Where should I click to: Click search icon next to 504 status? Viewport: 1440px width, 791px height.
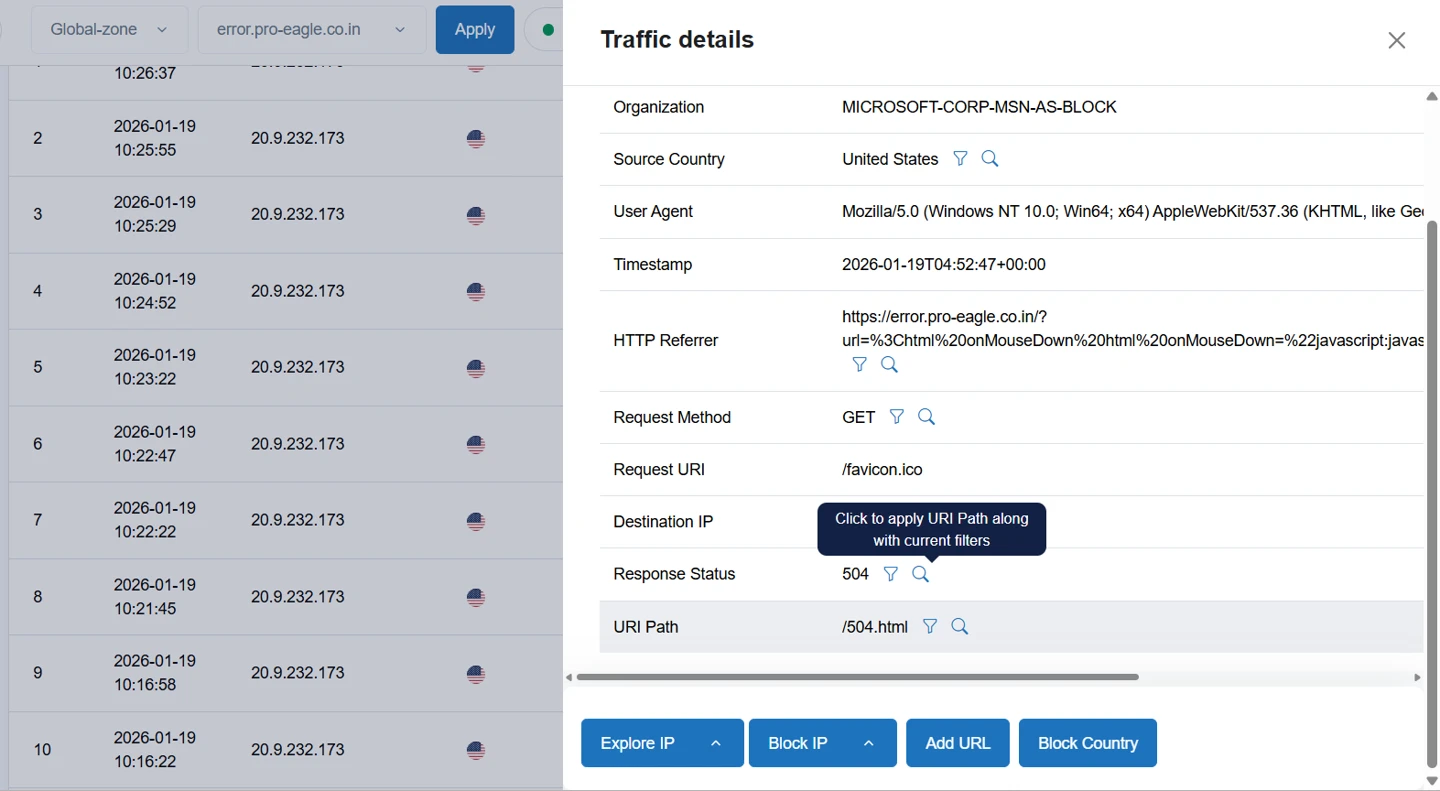[x=920, y=574]
